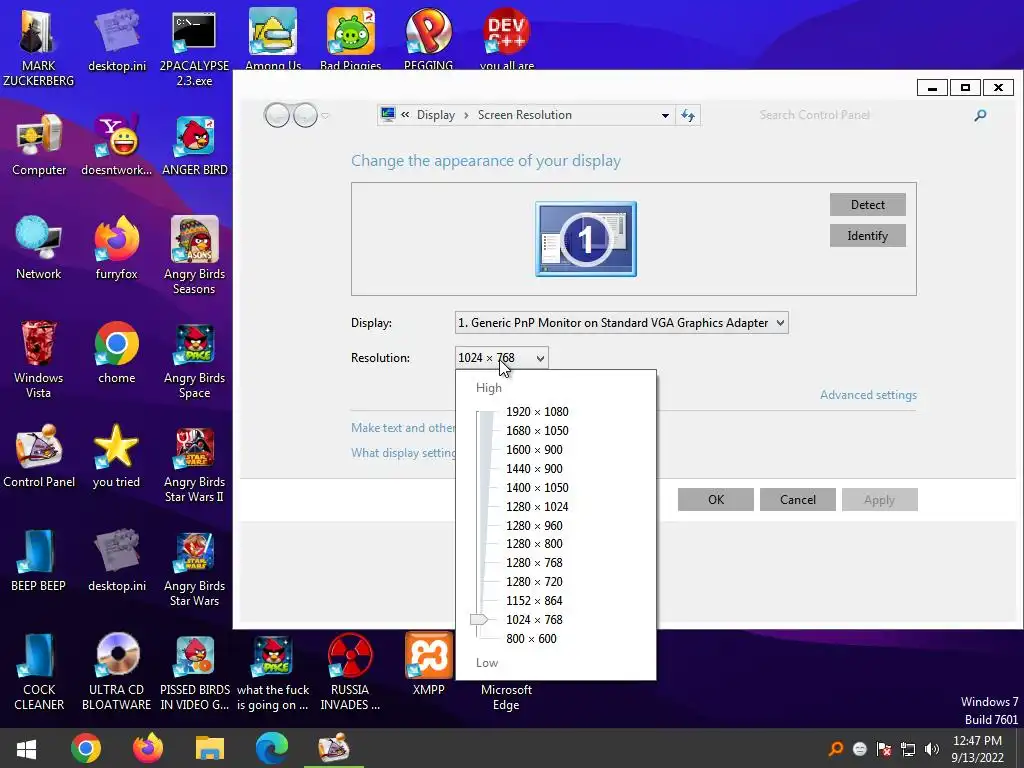Open Firefox from the taskbar
Screen dimensions: 1024x768
click(x=148, y=748)
